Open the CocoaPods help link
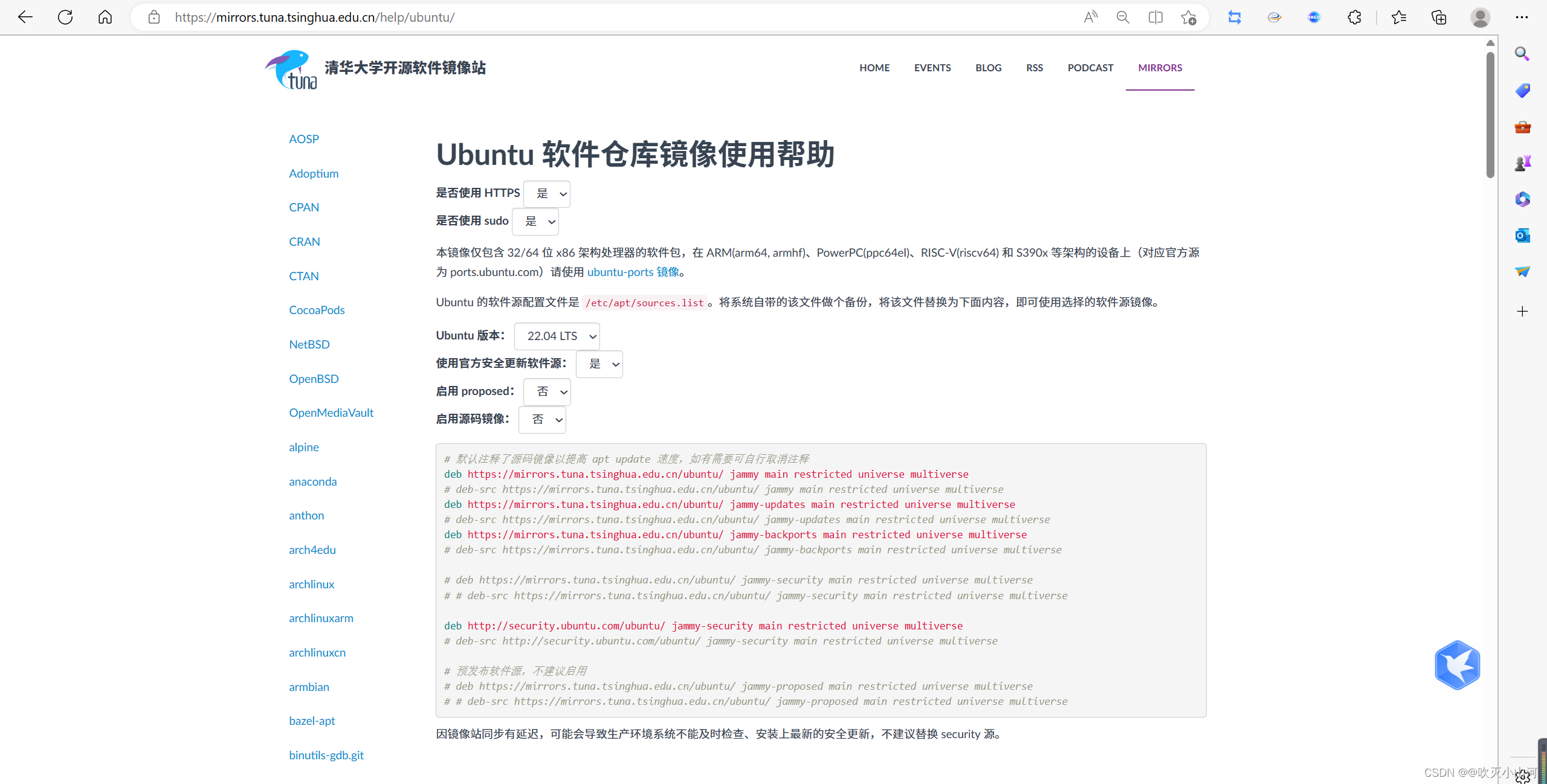This screenshot has width=1547, height=784. (317, 310)
